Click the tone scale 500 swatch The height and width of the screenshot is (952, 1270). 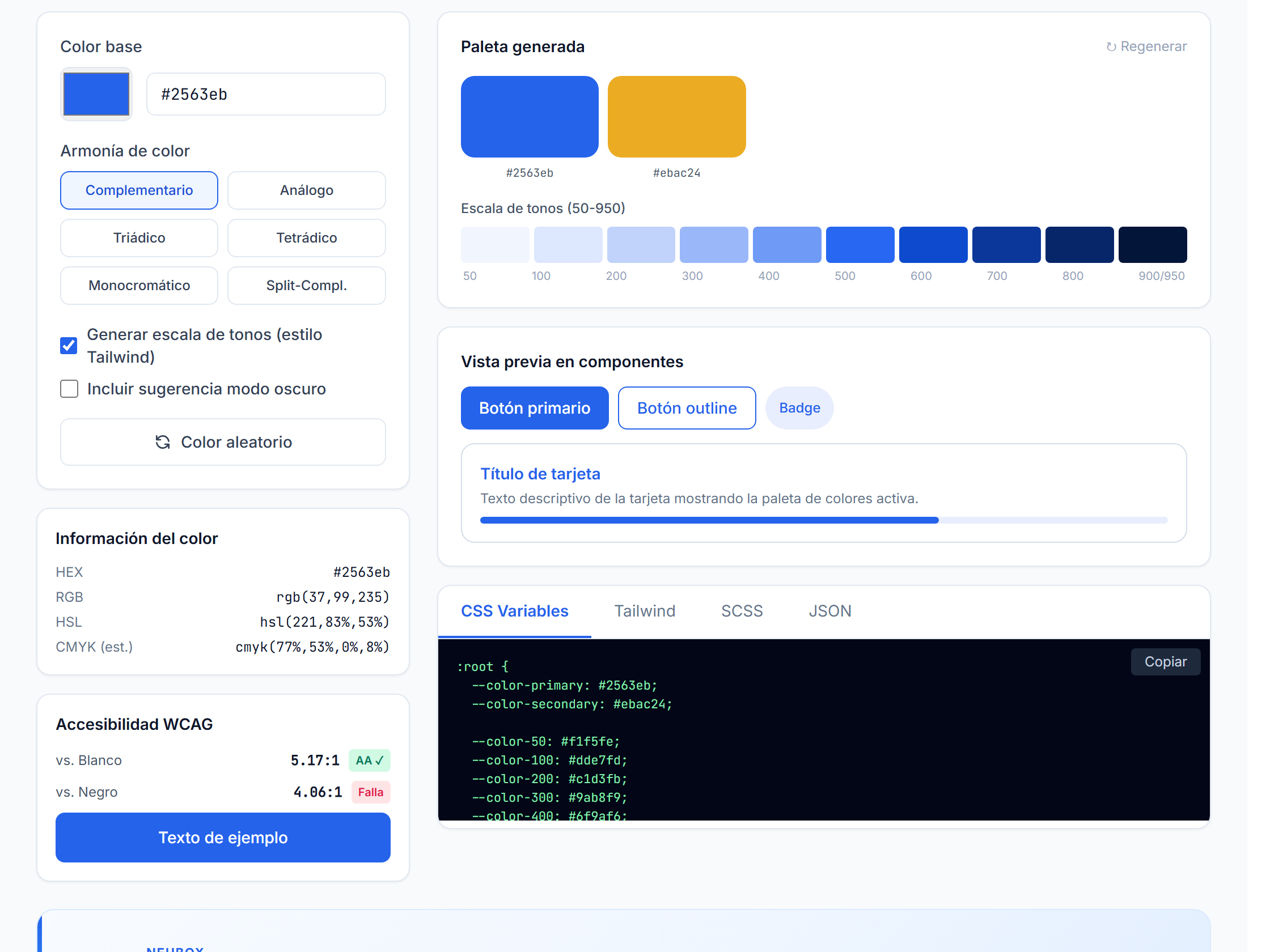click(860, 244)
